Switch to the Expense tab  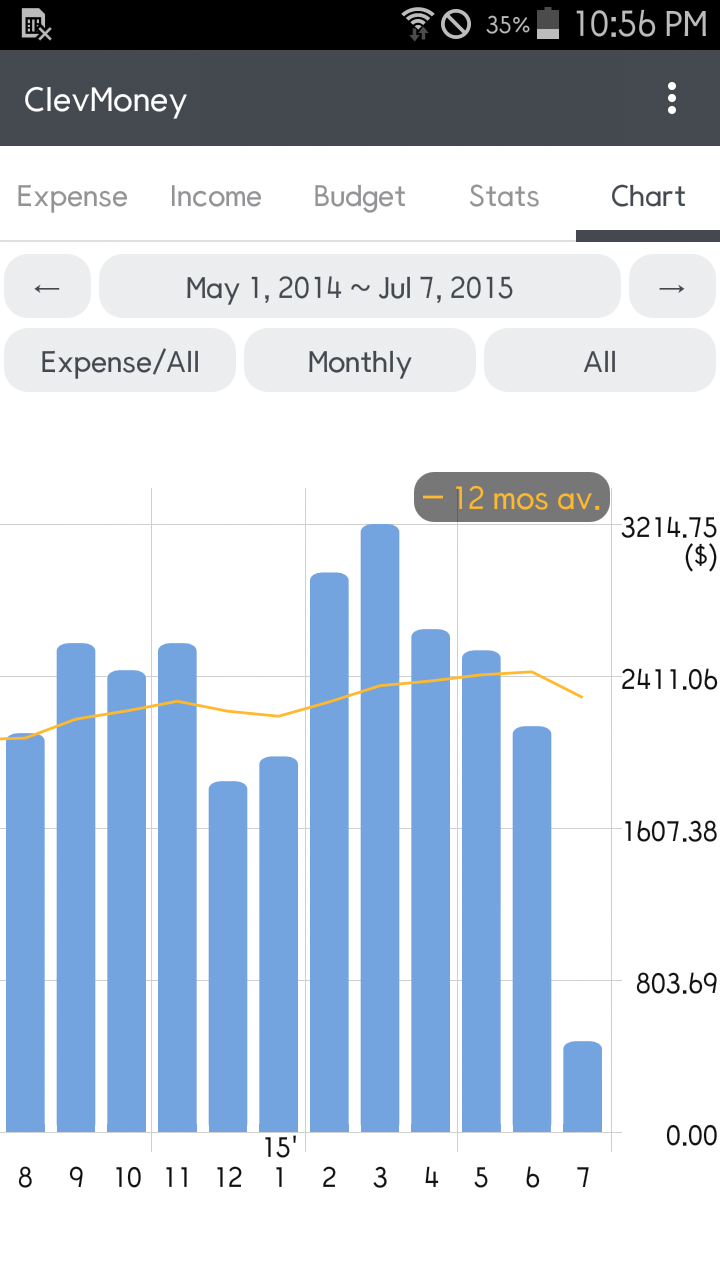pos(72,196)
